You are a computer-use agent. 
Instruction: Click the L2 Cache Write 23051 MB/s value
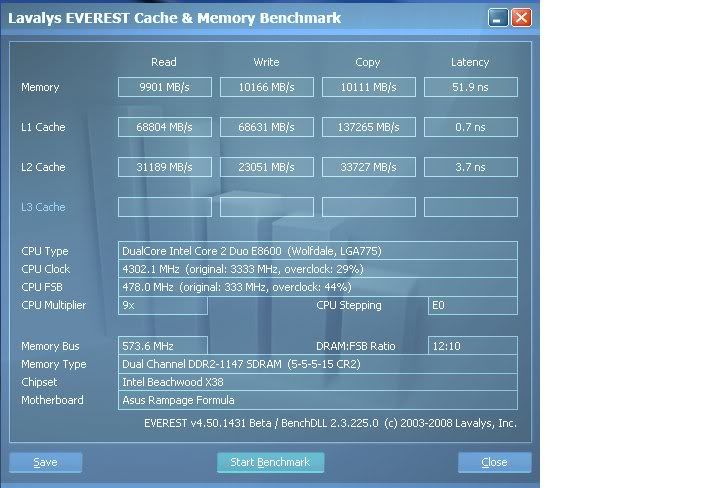(267, 167)
